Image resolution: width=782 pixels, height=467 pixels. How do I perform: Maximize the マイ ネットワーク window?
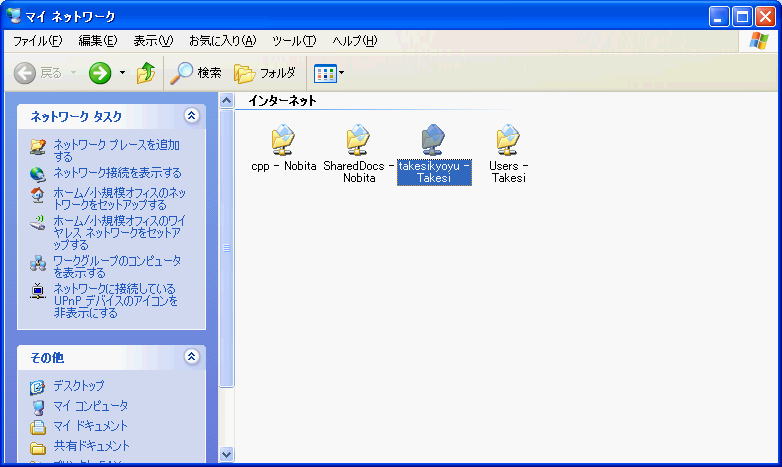tap(742, 17)
